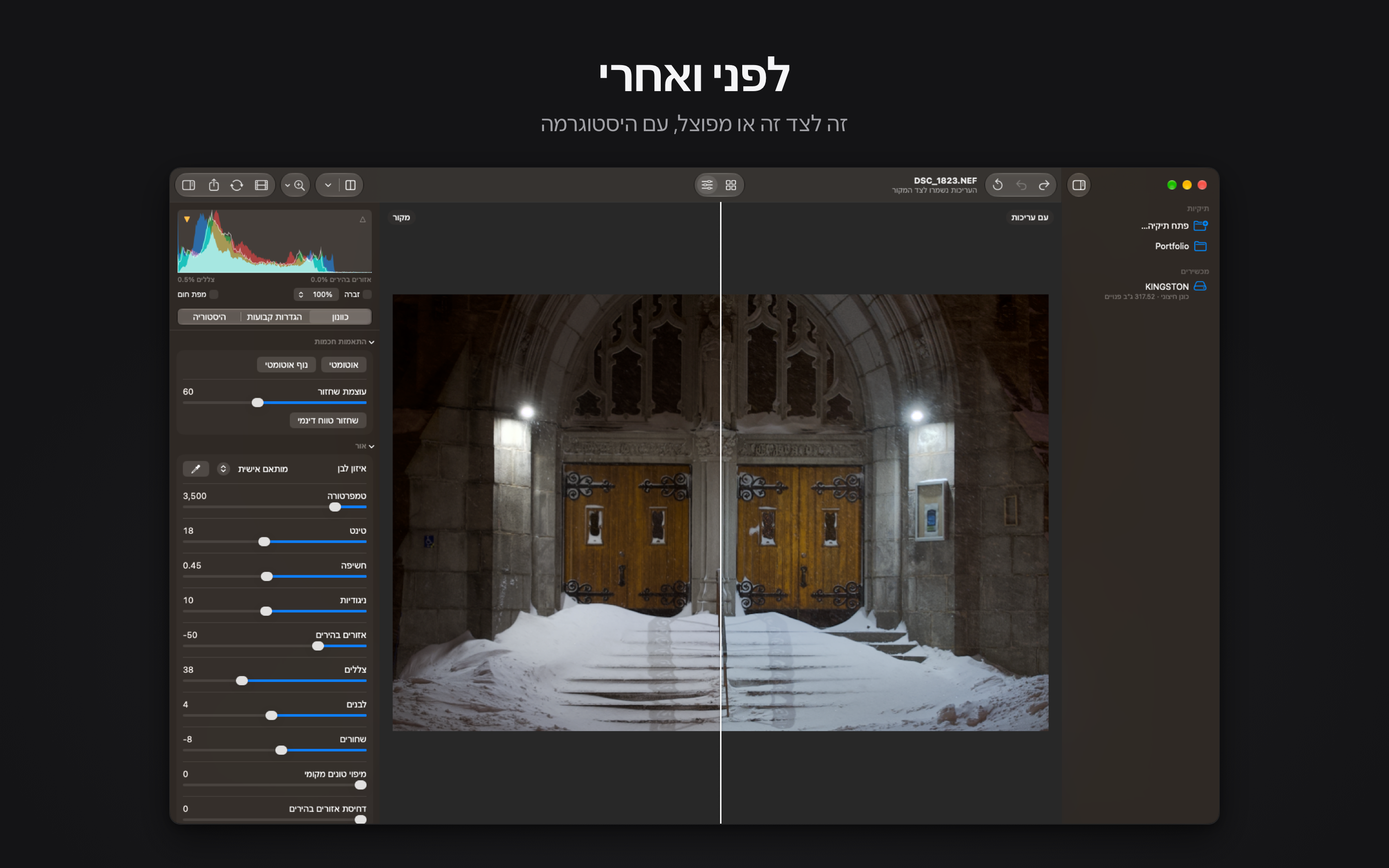Screen dimensions: 1389x868
Task: Collapse the התאמות חכמות section
Action: pos(372,342)
